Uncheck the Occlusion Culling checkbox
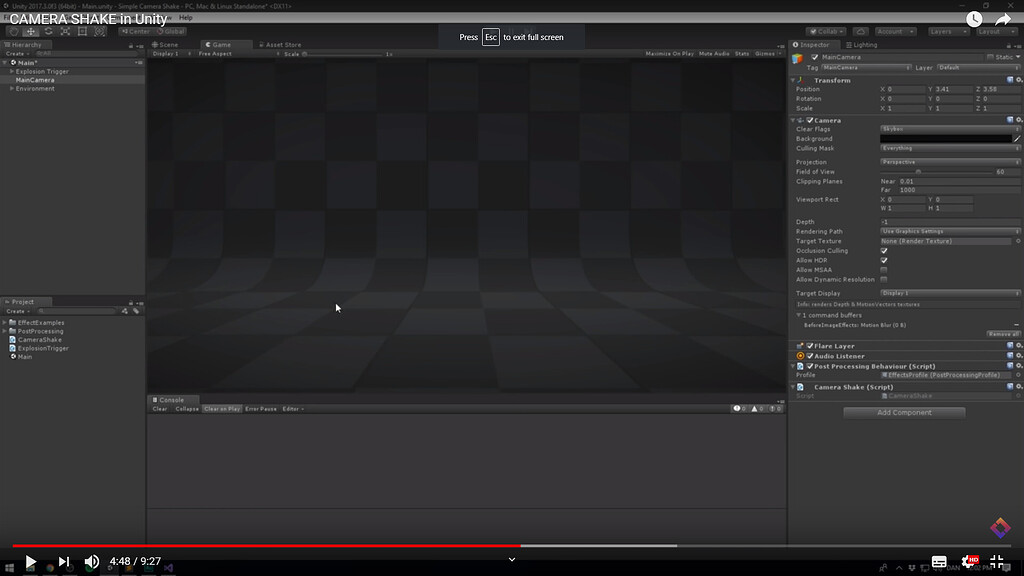Viewport: 1024px width, 576px height. point(883,250)
